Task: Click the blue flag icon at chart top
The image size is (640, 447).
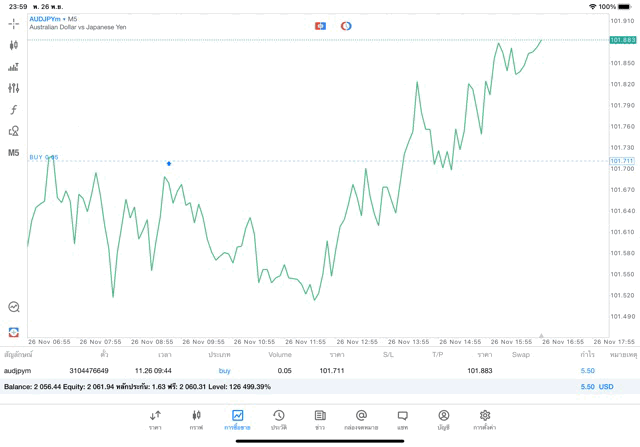Action: (x=320, y=25)
